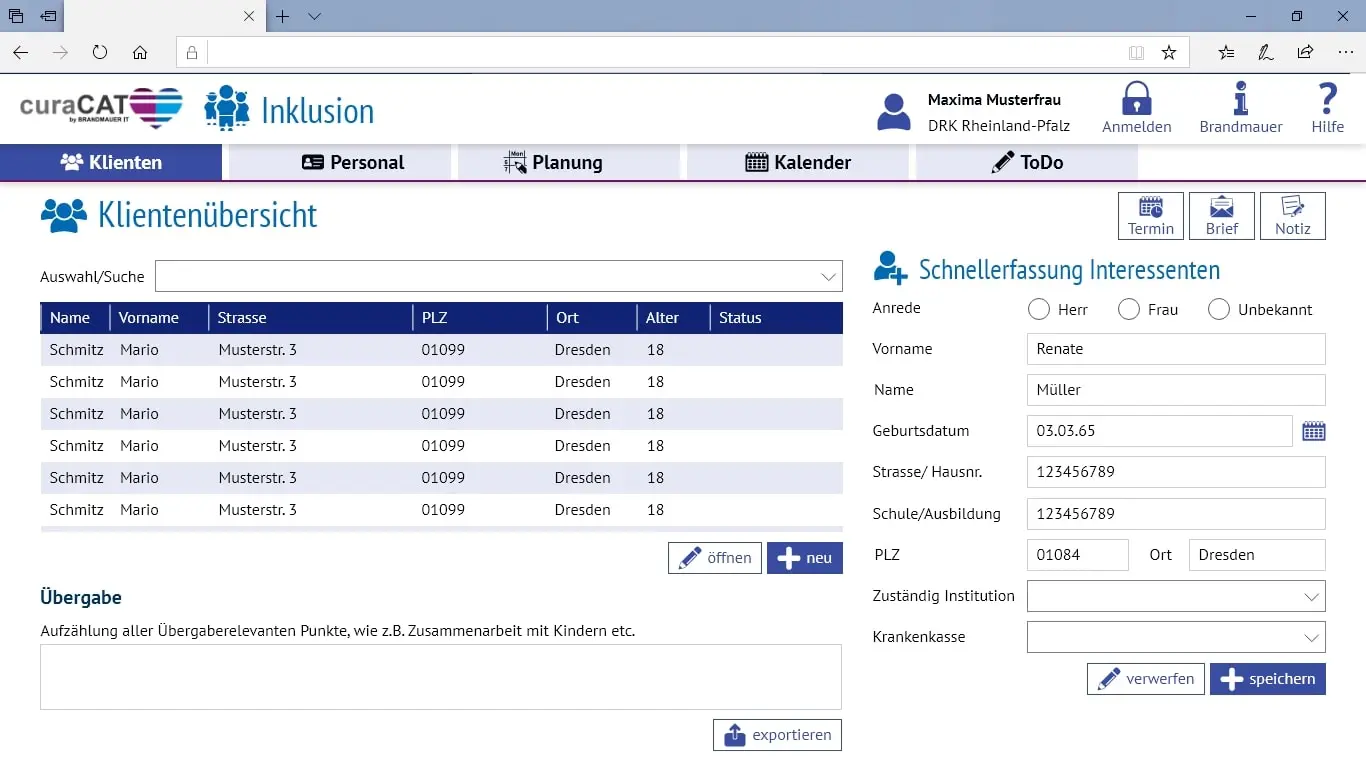
Task: Open Hilfe question mark icon
Action: point(1327,99)
